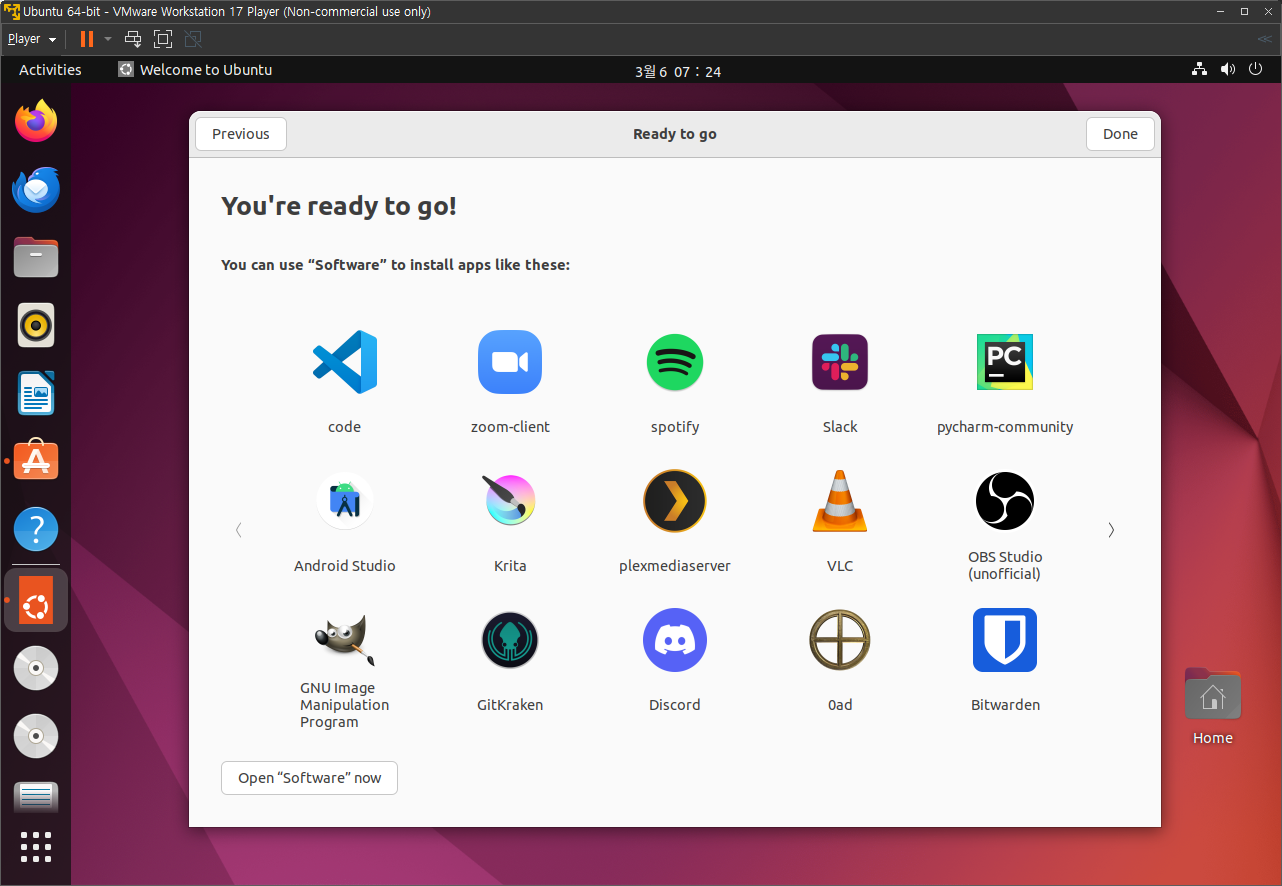The height and width of the screenshot is (886, 1282).
Task: Open the Welcome to Ubuntu app menu
Action: pyautogui.click(x=195, y=70)
